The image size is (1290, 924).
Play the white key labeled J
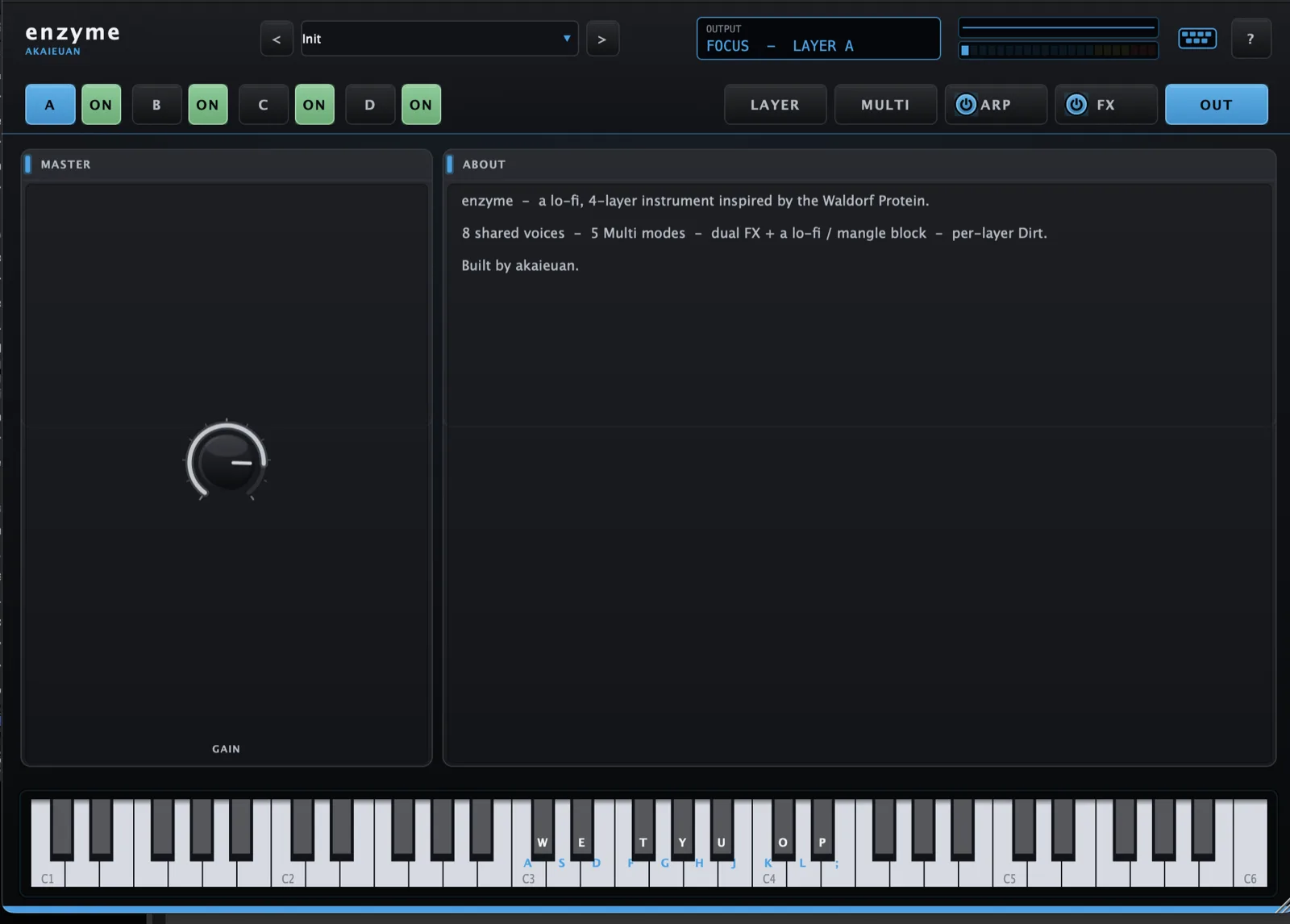734,872
